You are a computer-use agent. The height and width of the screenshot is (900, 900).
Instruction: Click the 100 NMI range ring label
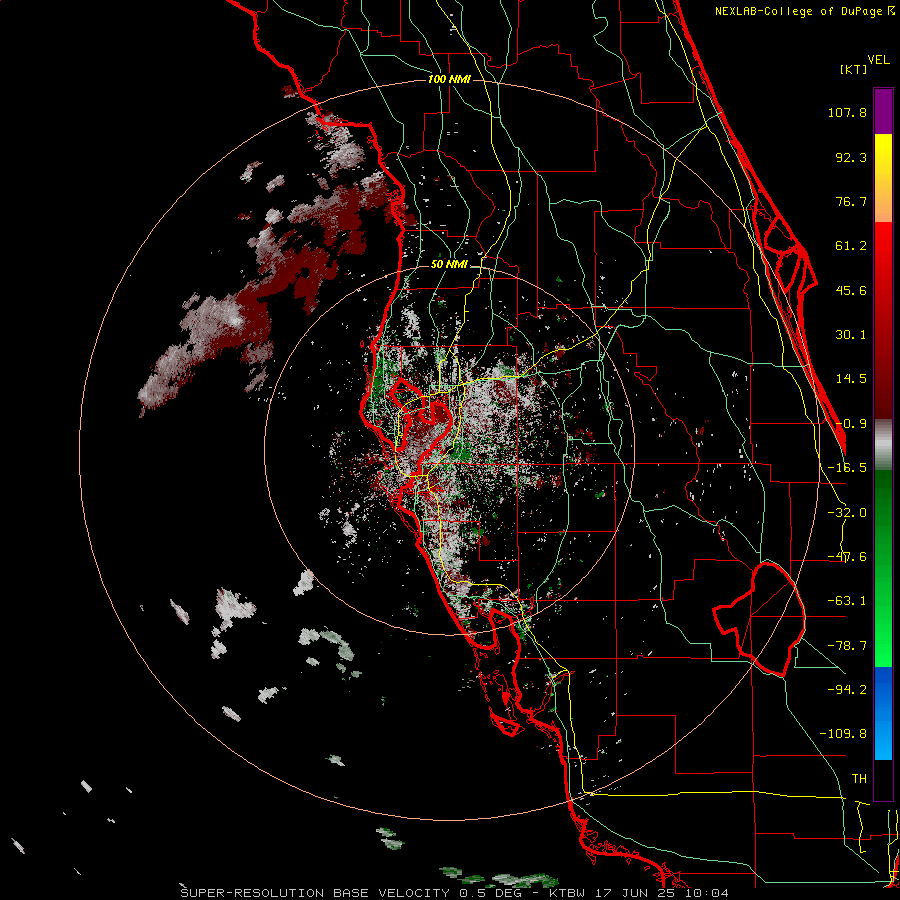click(x=449, y=79)
